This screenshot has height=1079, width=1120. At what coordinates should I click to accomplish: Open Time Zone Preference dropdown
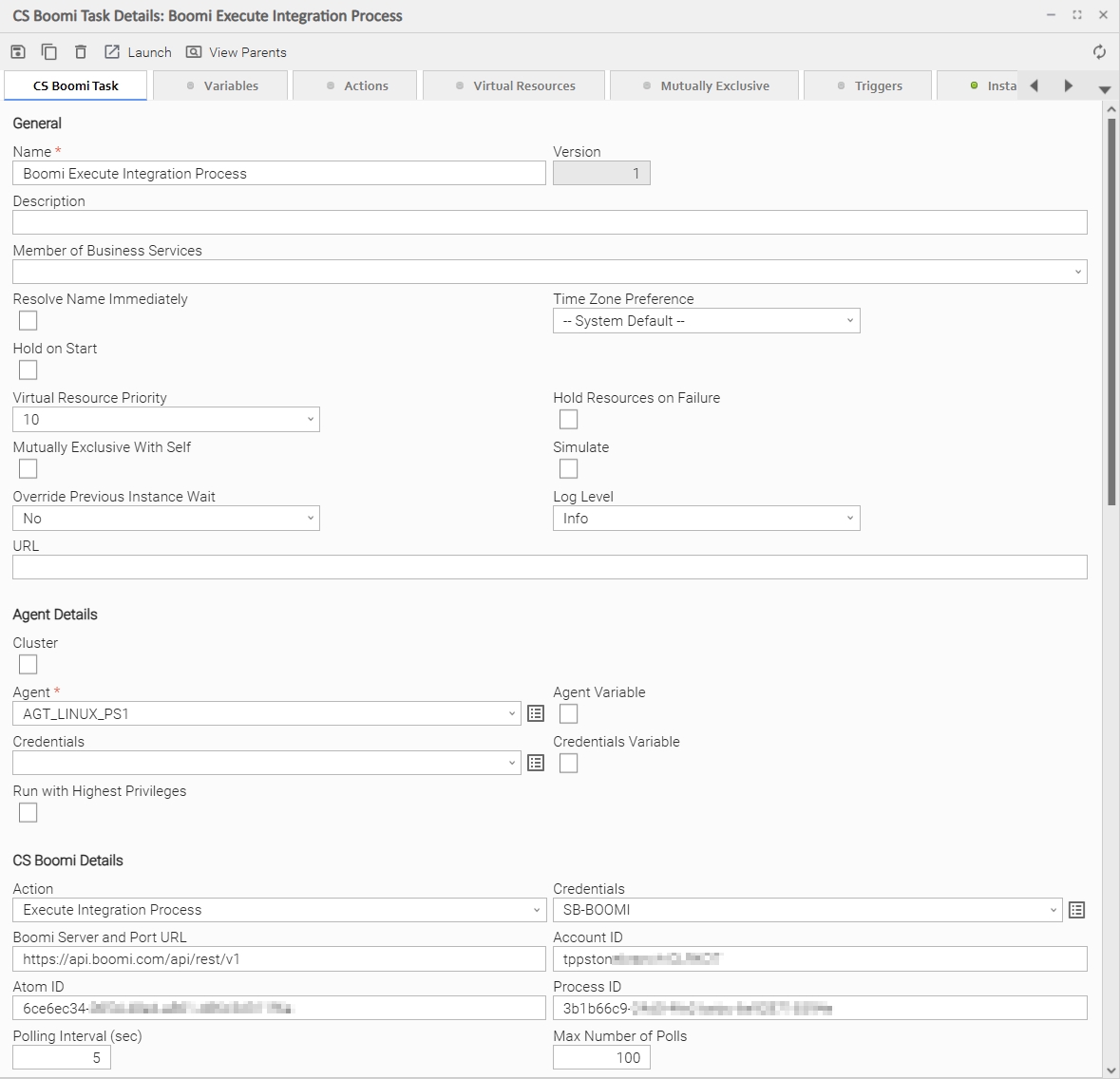tap(707, 321)
